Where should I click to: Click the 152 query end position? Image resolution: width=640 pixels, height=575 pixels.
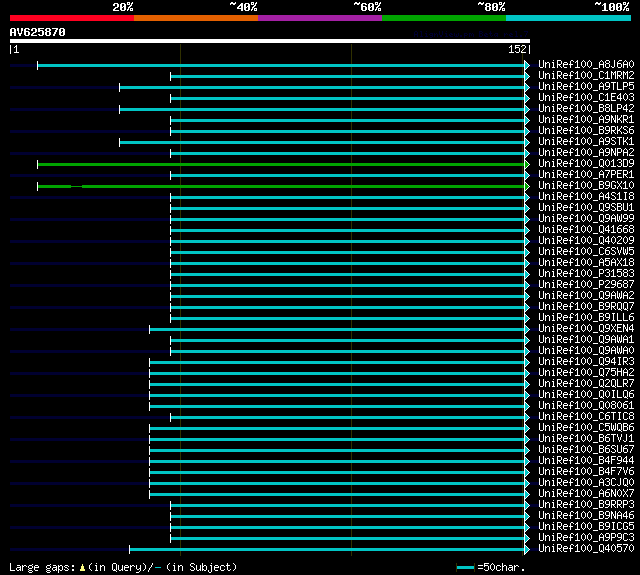[517, 49]
